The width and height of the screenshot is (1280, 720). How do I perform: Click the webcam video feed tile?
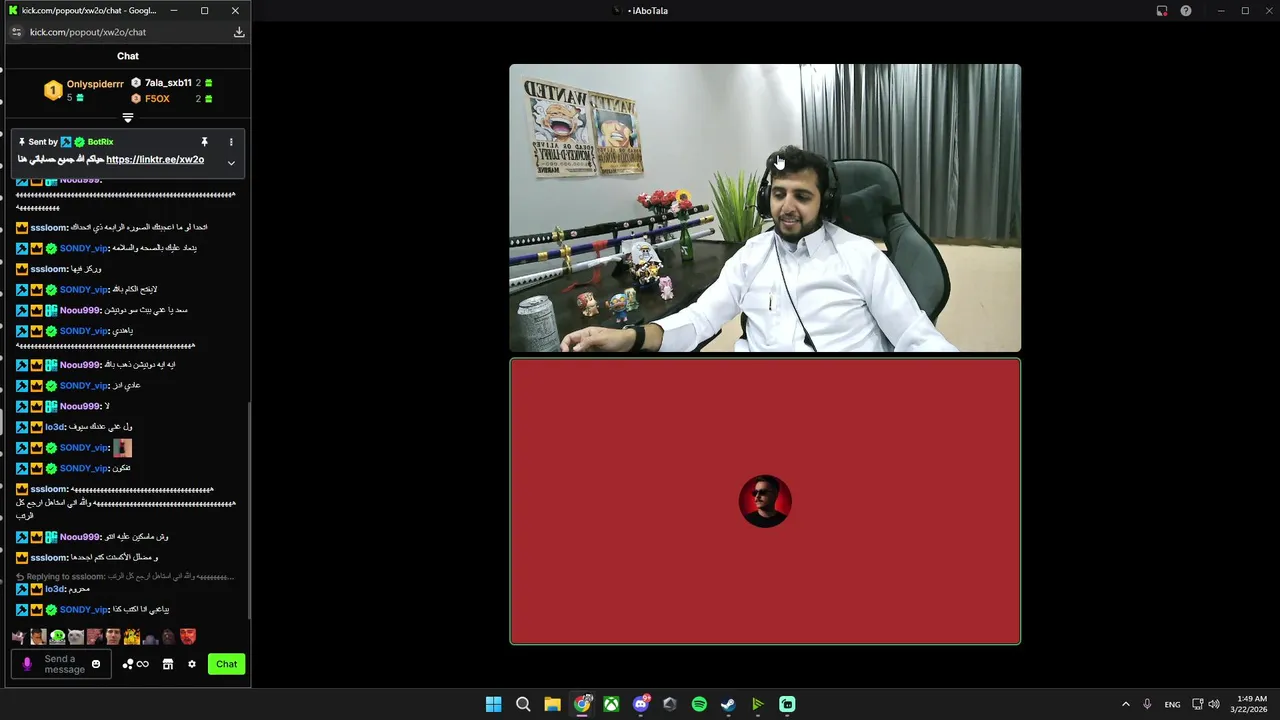[765, 208]
